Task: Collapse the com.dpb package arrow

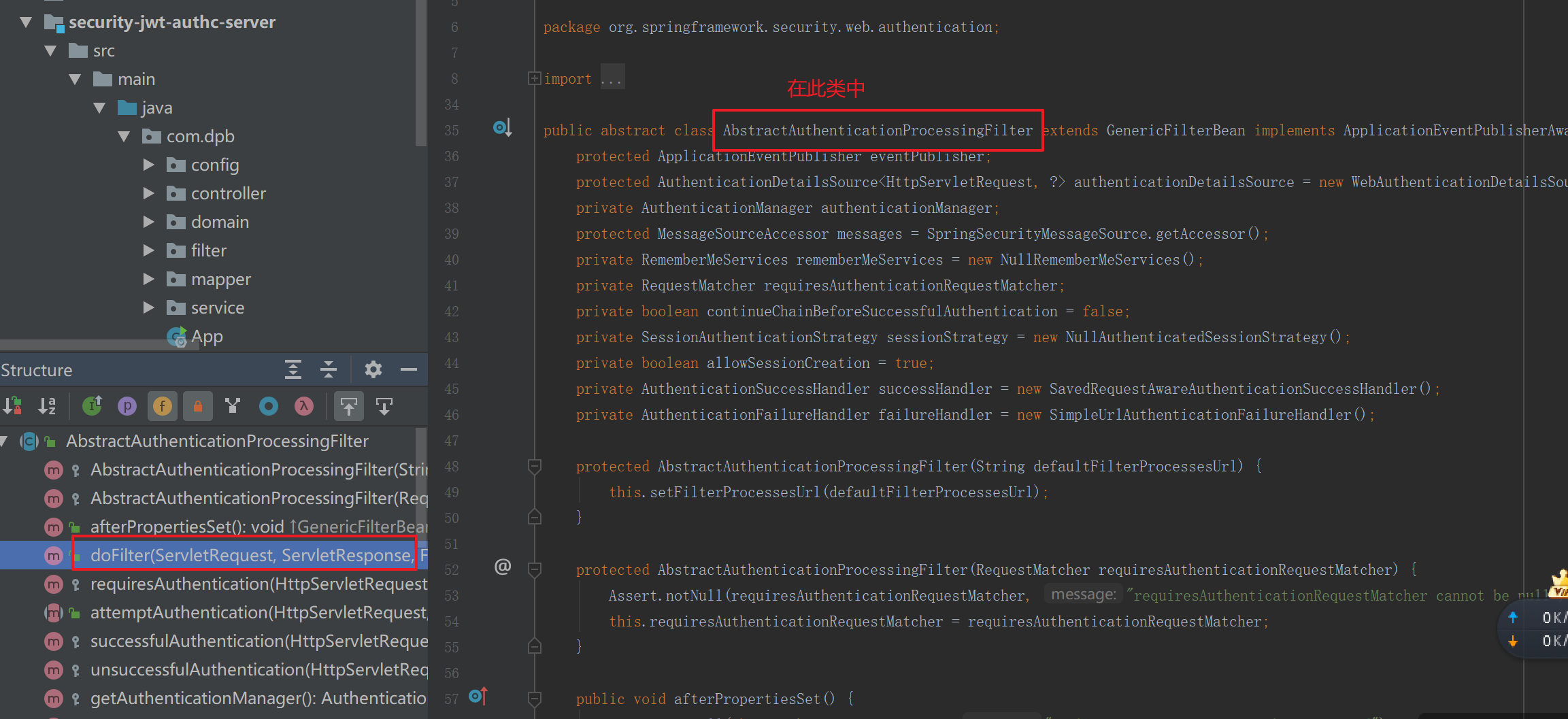Action: tap(124, 136)
